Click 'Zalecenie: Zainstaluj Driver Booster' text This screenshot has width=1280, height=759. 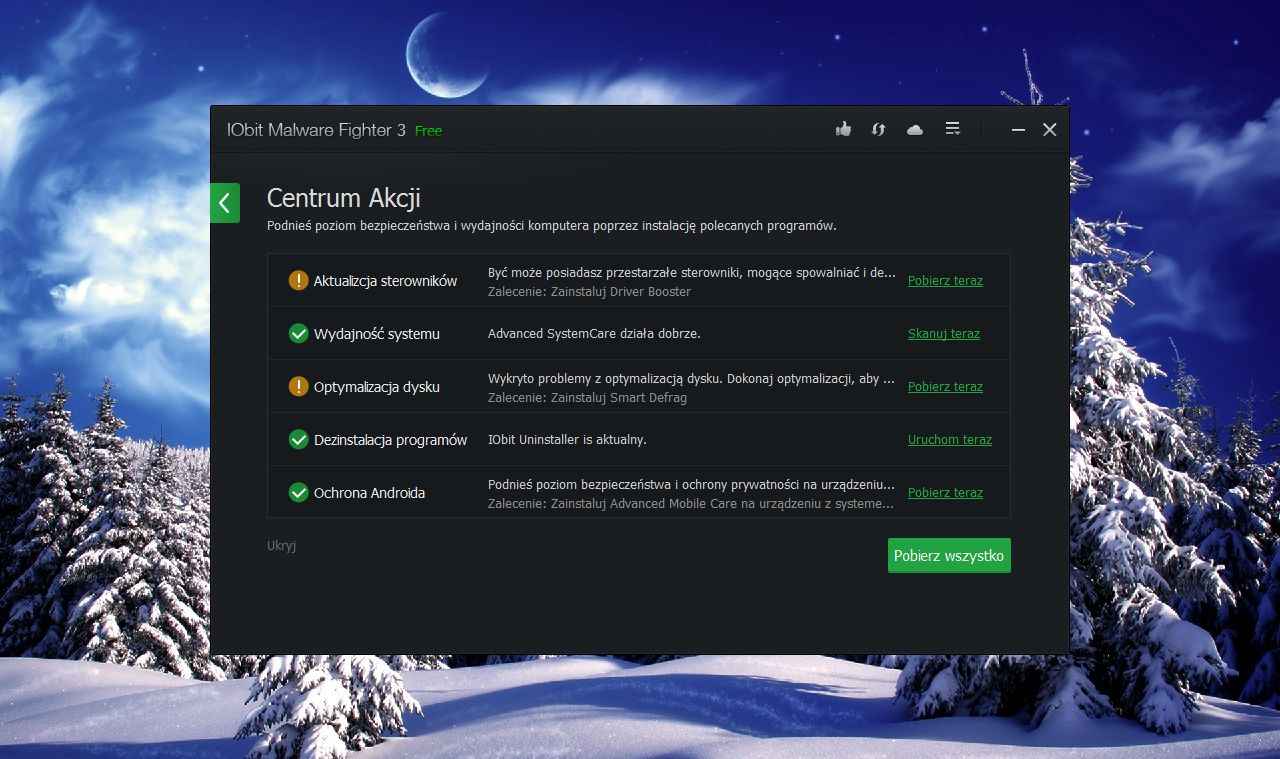[589, 292]
